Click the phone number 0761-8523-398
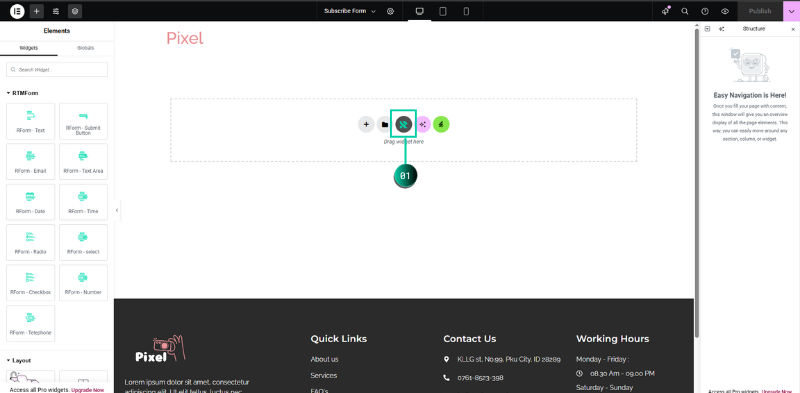Viewport: 800px width, 393px height. (481, 378)
